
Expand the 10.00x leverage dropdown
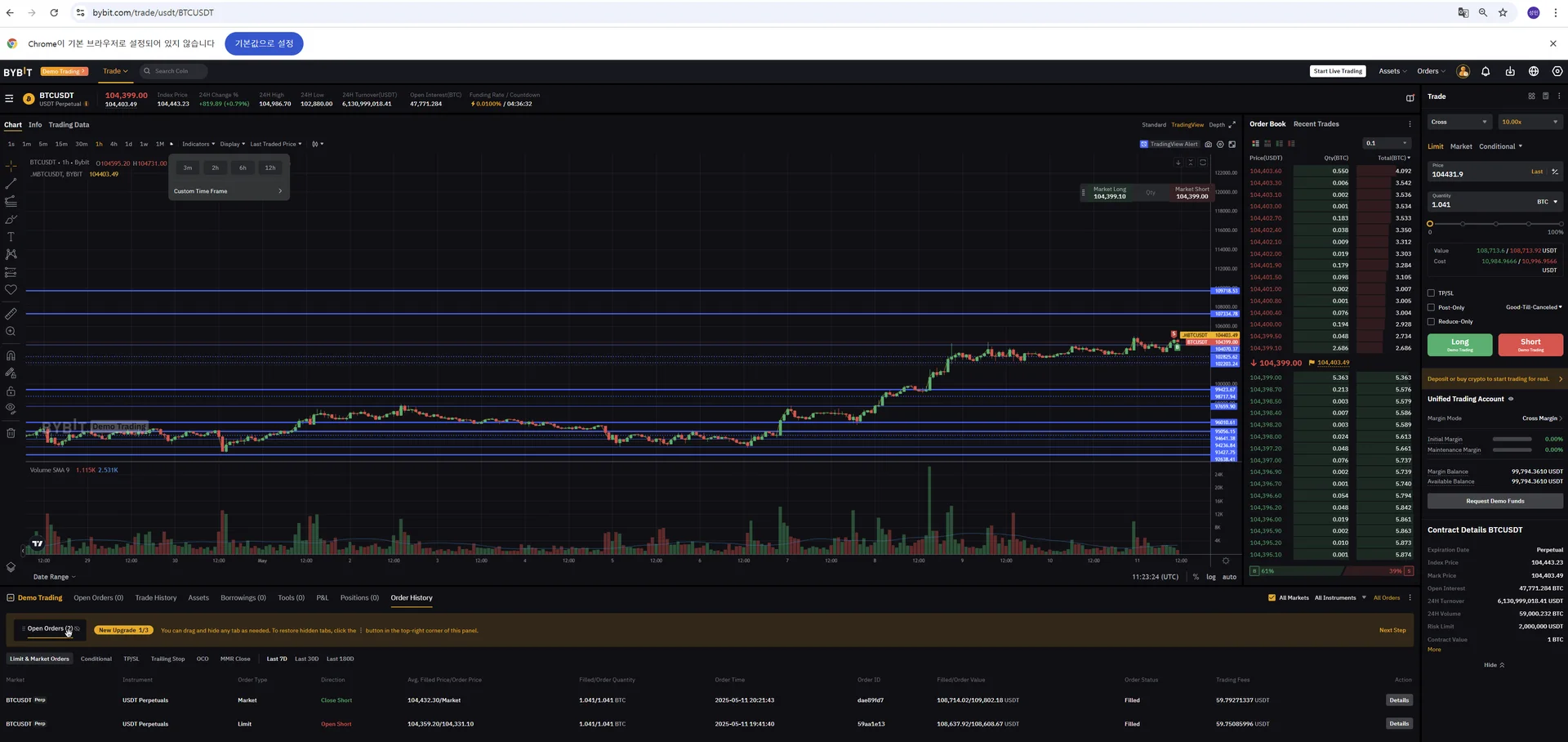[1530, 123]
